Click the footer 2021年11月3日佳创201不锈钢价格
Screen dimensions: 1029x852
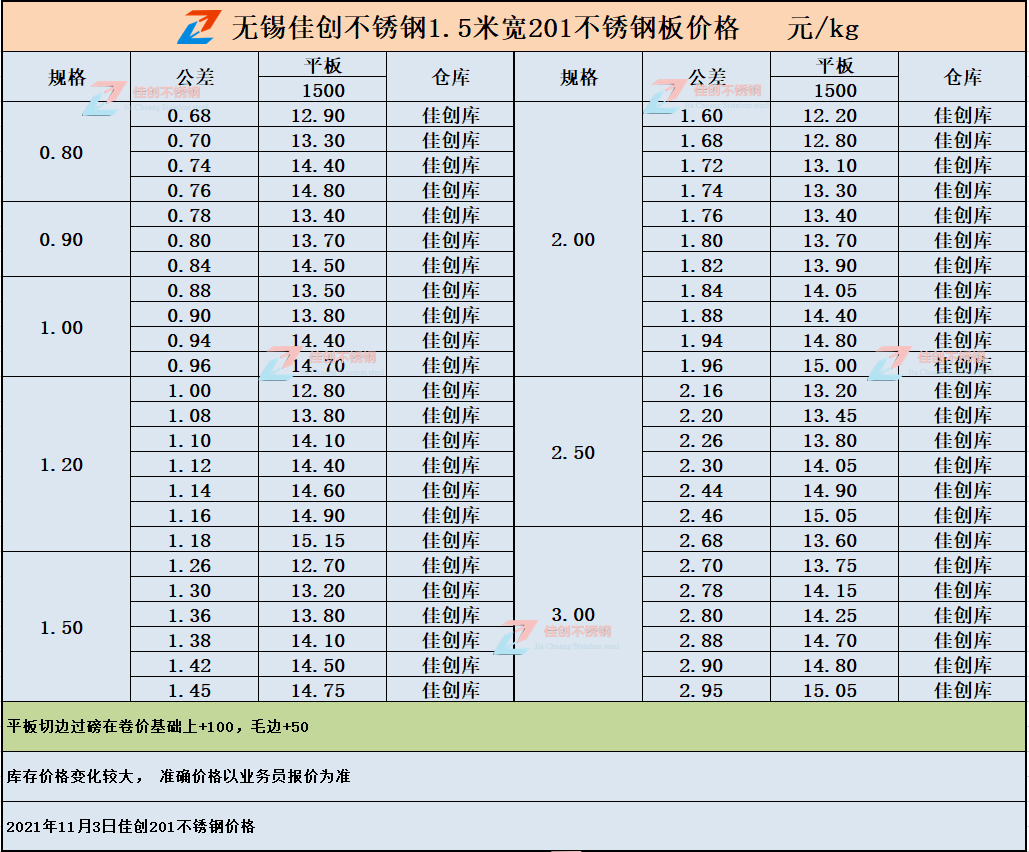pyautogui.click(x=131, y=826)
